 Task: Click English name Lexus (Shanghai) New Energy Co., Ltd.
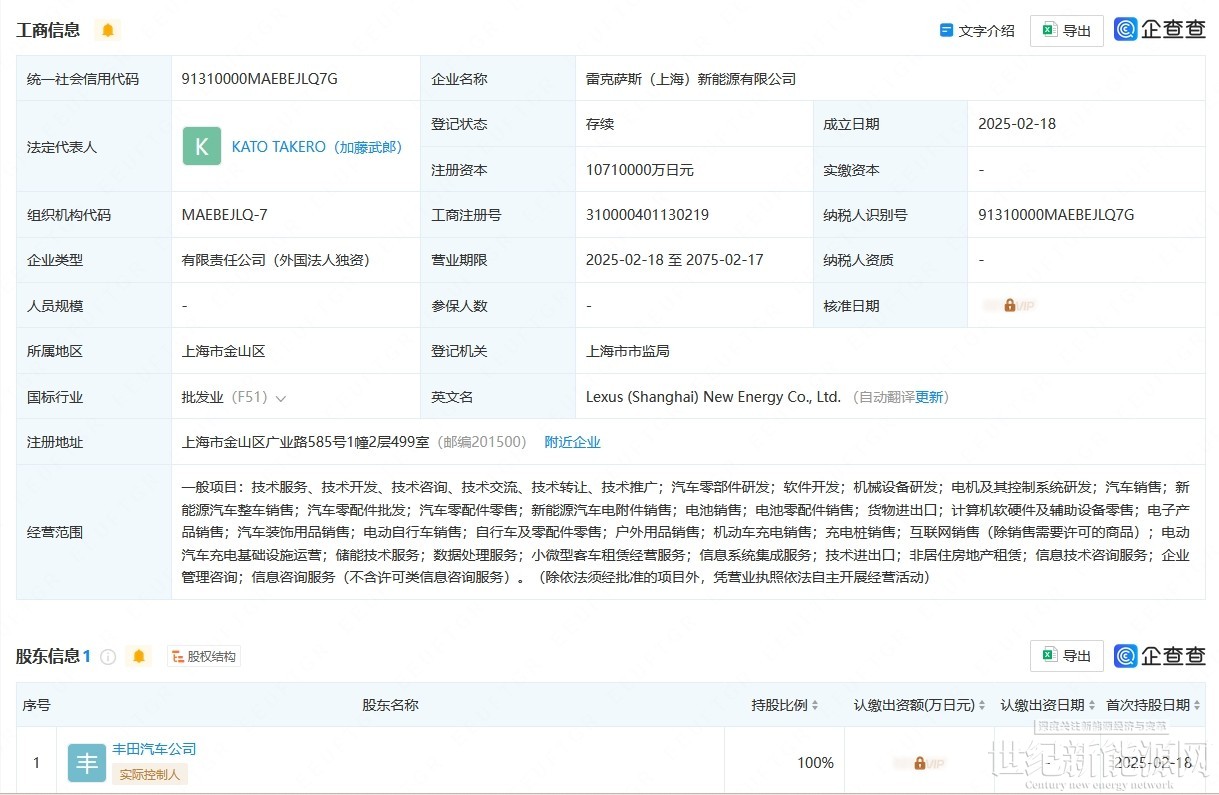[x=713, y=397]
